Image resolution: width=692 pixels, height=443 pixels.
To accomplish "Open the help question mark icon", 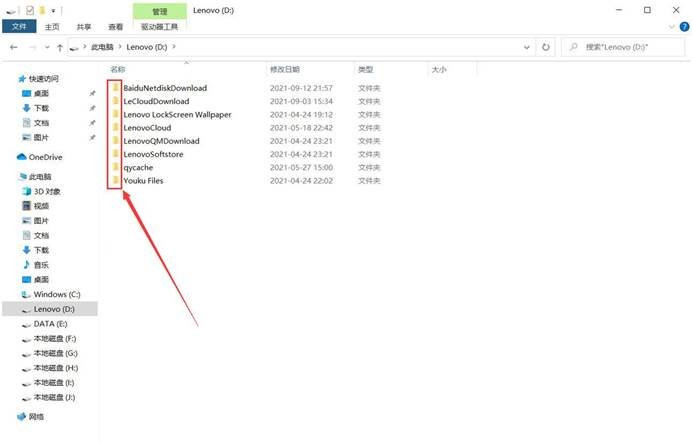I will (x=684, y=27).
